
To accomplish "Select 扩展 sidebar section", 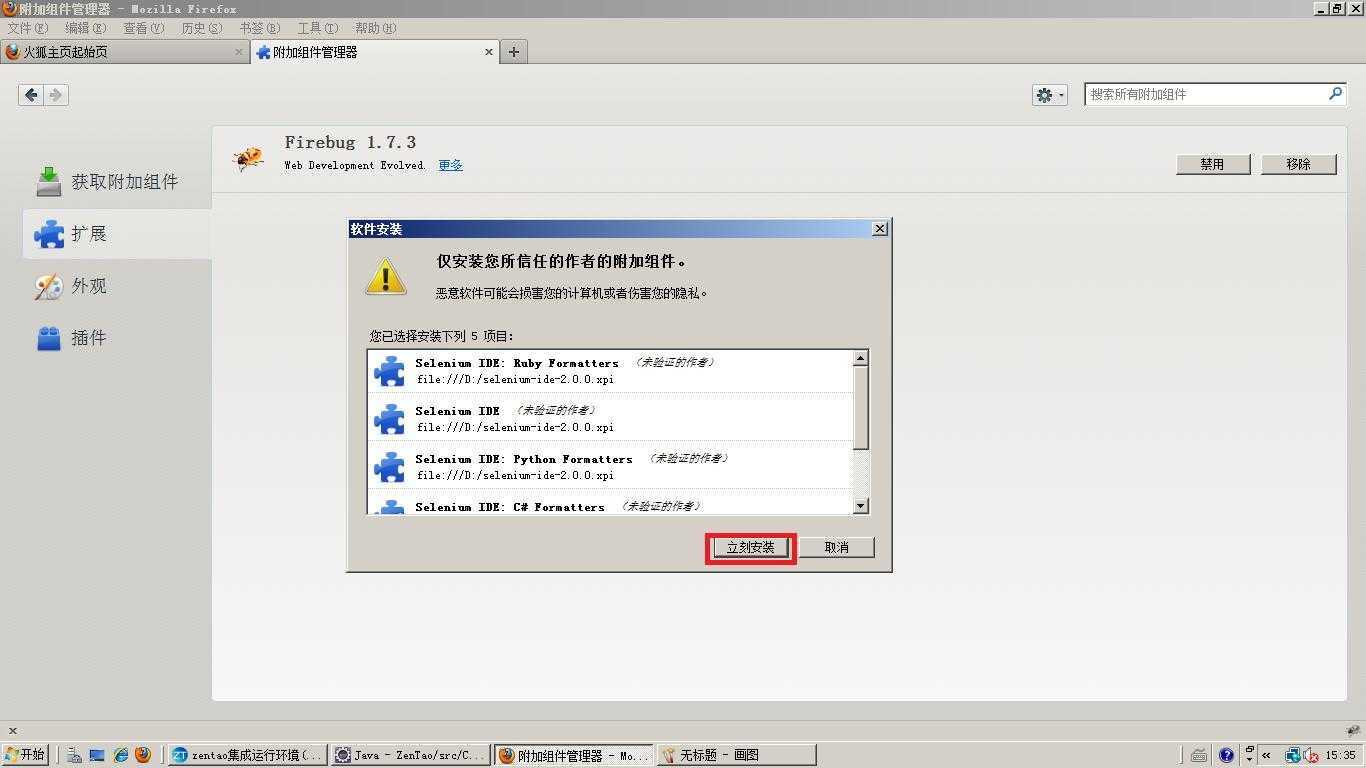I will point(117,234).
